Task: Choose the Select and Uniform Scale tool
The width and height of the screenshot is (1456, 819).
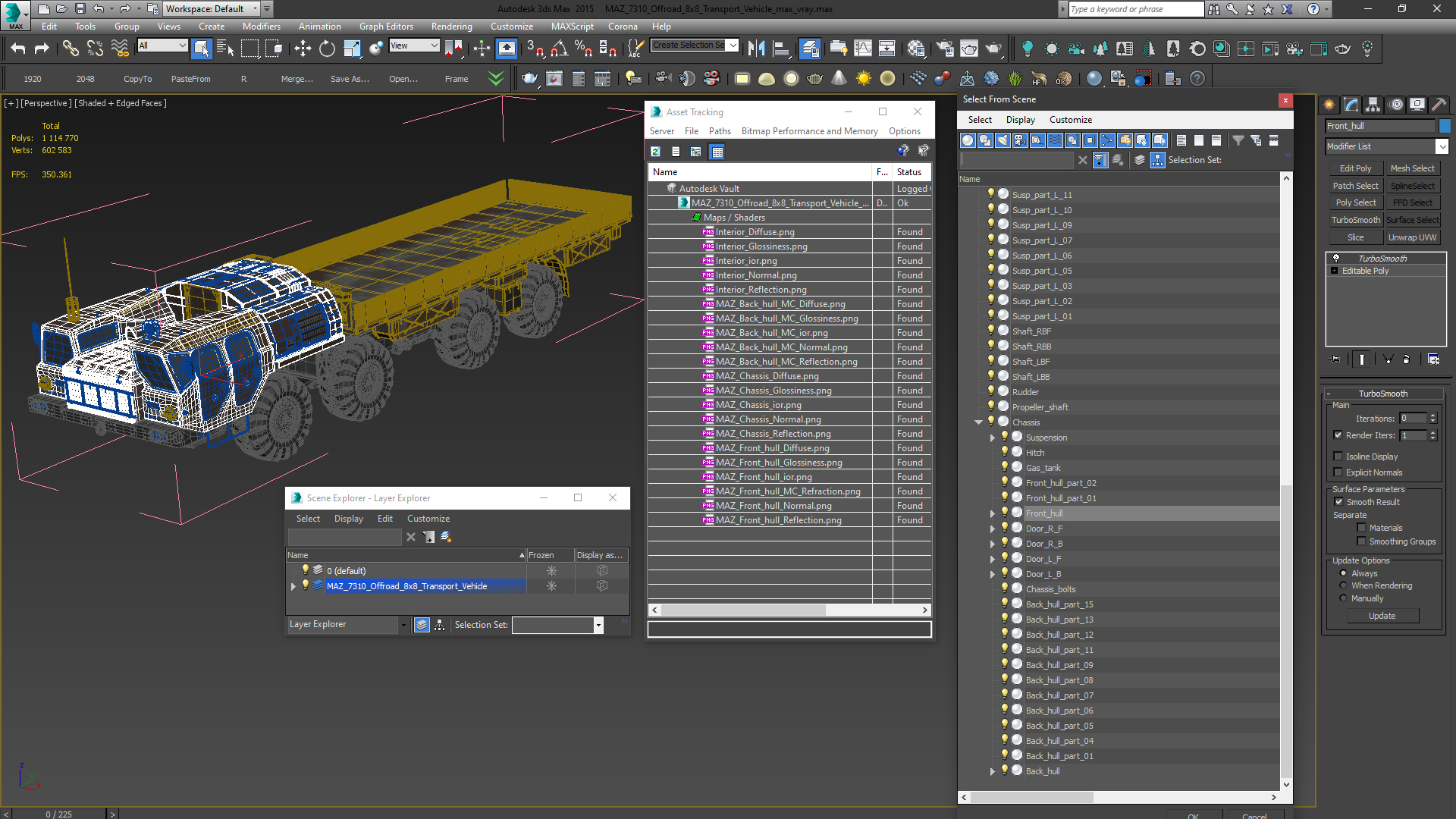Action: (x=352, y=49)
